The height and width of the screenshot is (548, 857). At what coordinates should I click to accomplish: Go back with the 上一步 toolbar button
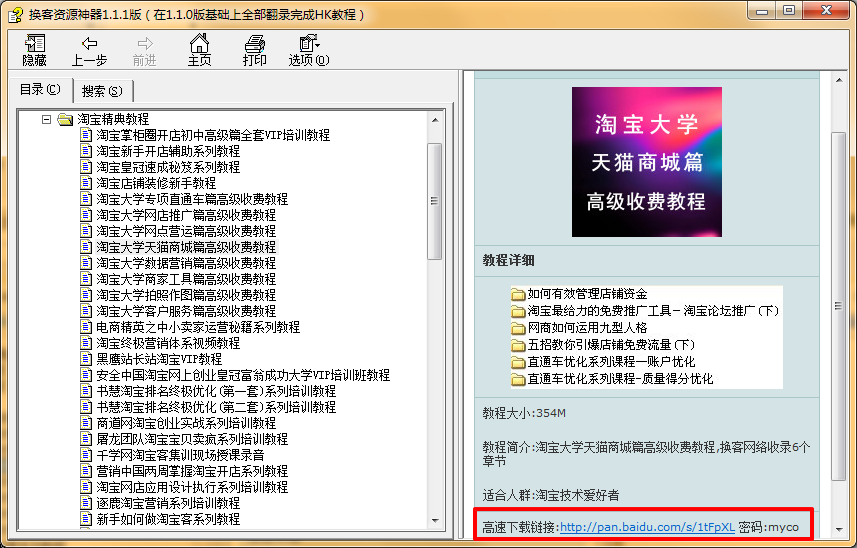click(89, 51)
